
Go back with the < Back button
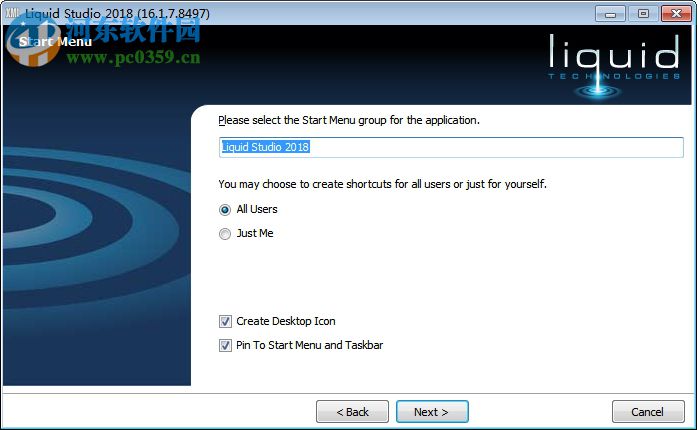pos(353,412)
